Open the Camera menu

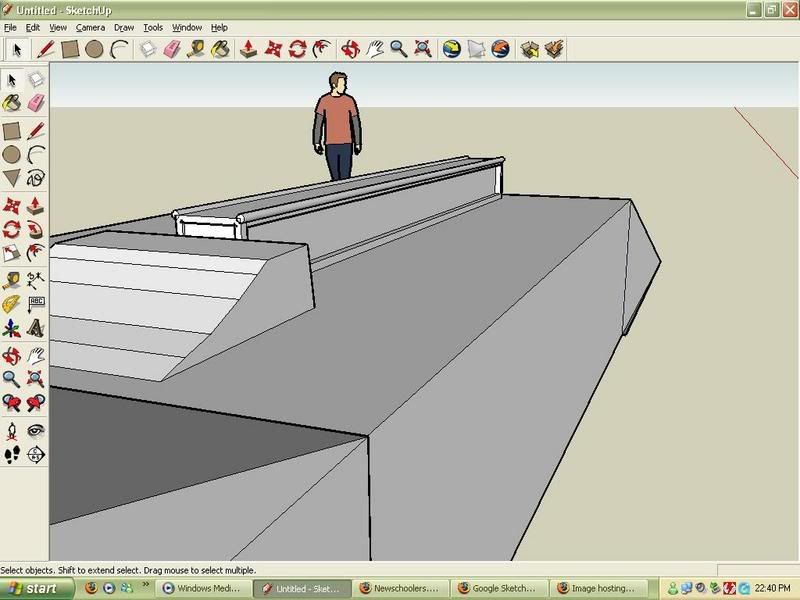(x=90, y=28)
